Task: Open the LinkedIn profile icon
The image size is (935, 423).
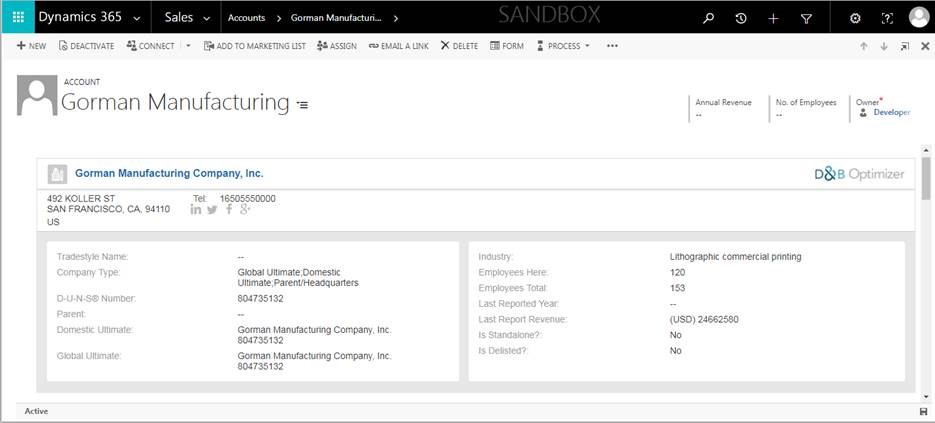Action: (x=196, y=209)
